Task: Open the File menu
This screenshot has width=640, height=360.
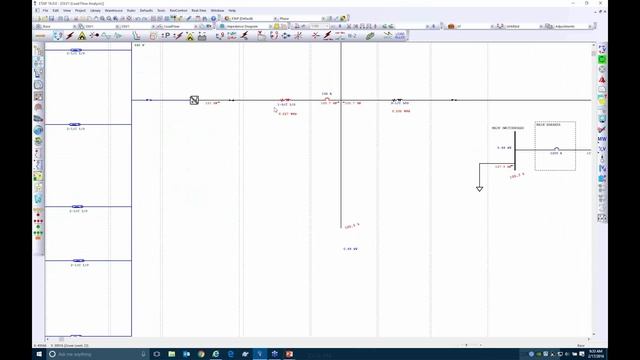Action: point(45,11)
